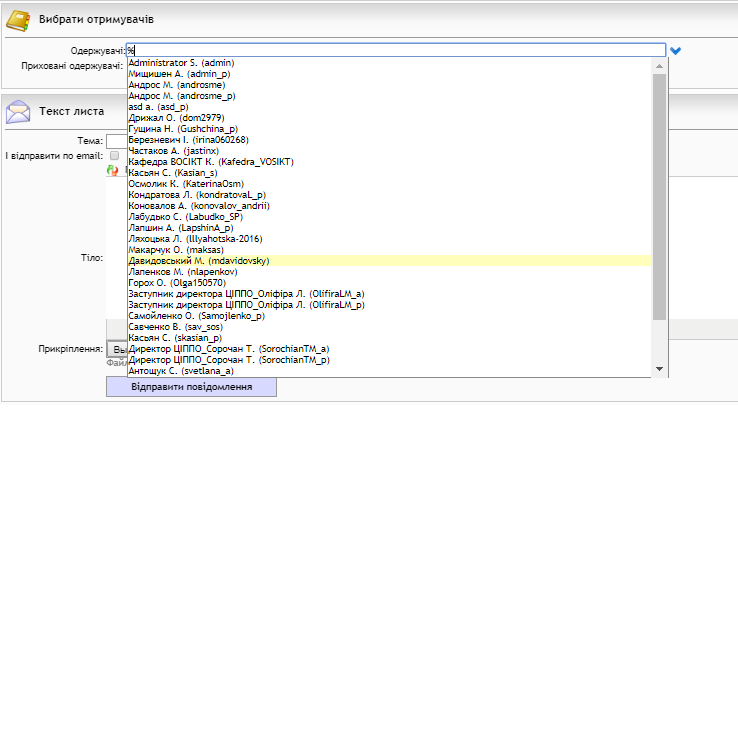Pick Горох О. (Olga150570) entry
The height and width of the screenshot is (736, 738).
389,283
